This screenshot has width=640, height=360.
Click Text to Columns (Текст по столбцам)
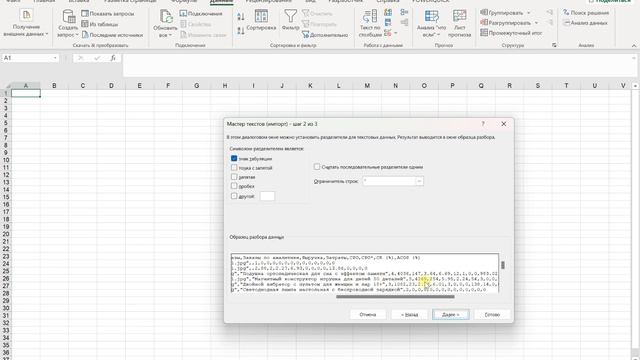(370, 23)
